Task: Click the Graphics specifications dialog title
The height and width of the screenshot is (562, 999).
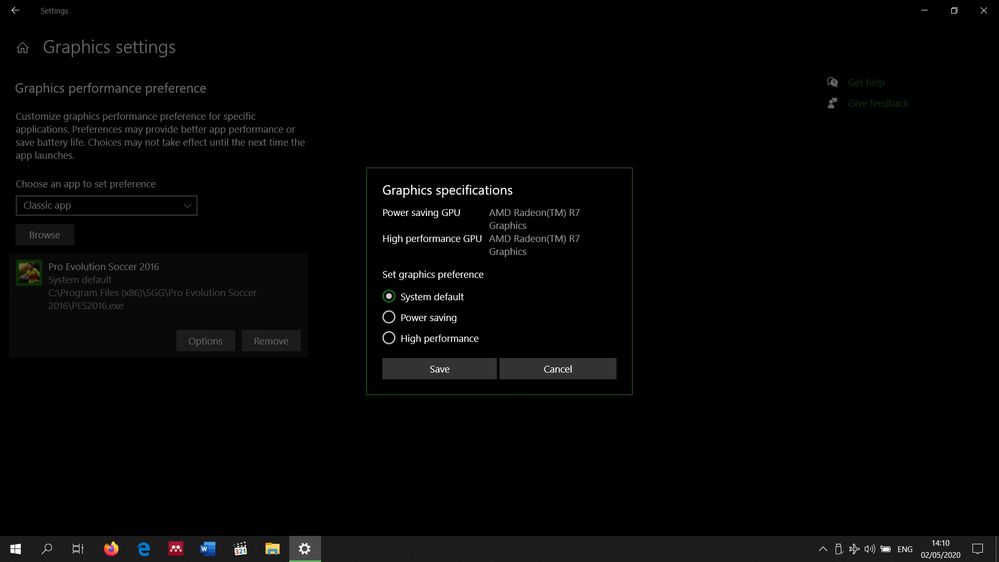Action: (447, 190)
